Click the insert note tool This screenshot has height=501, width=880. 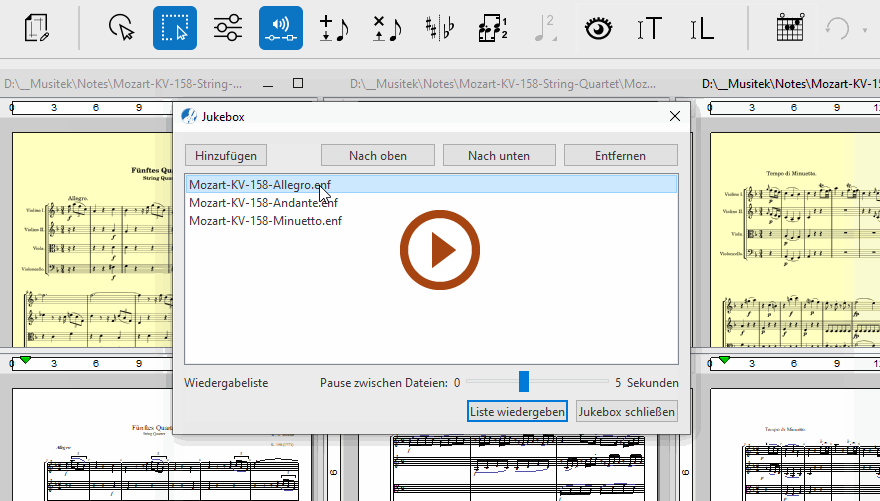point(334,28)
